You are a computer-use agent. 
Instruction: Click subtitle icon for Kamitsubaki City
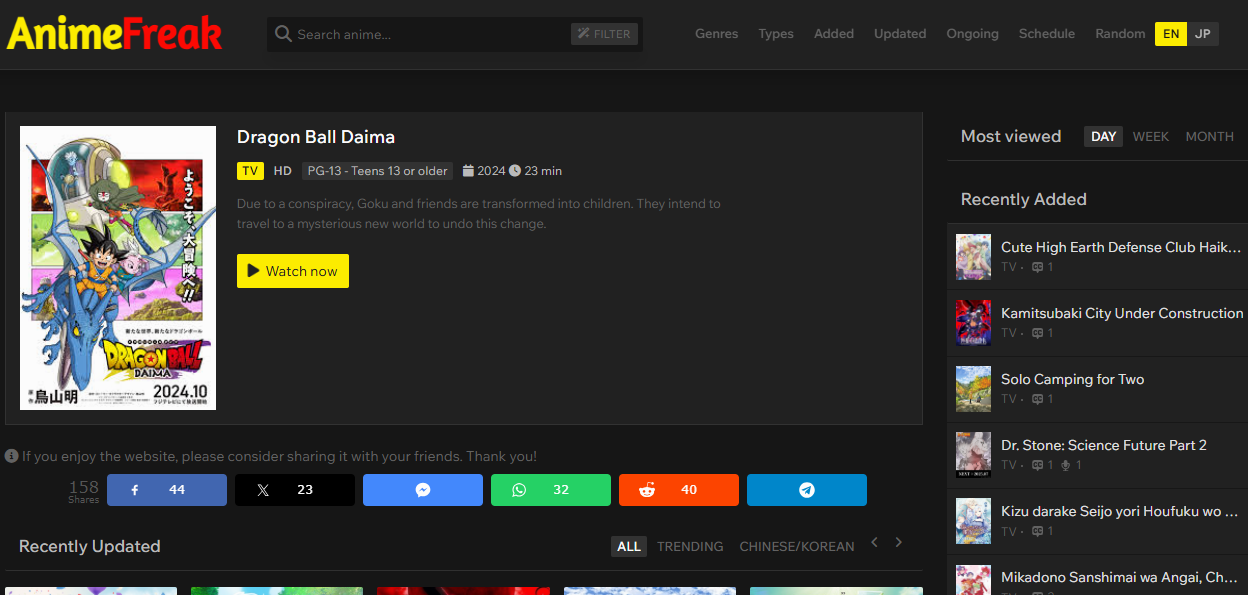pyautogui.click(x=1037, y=333)
